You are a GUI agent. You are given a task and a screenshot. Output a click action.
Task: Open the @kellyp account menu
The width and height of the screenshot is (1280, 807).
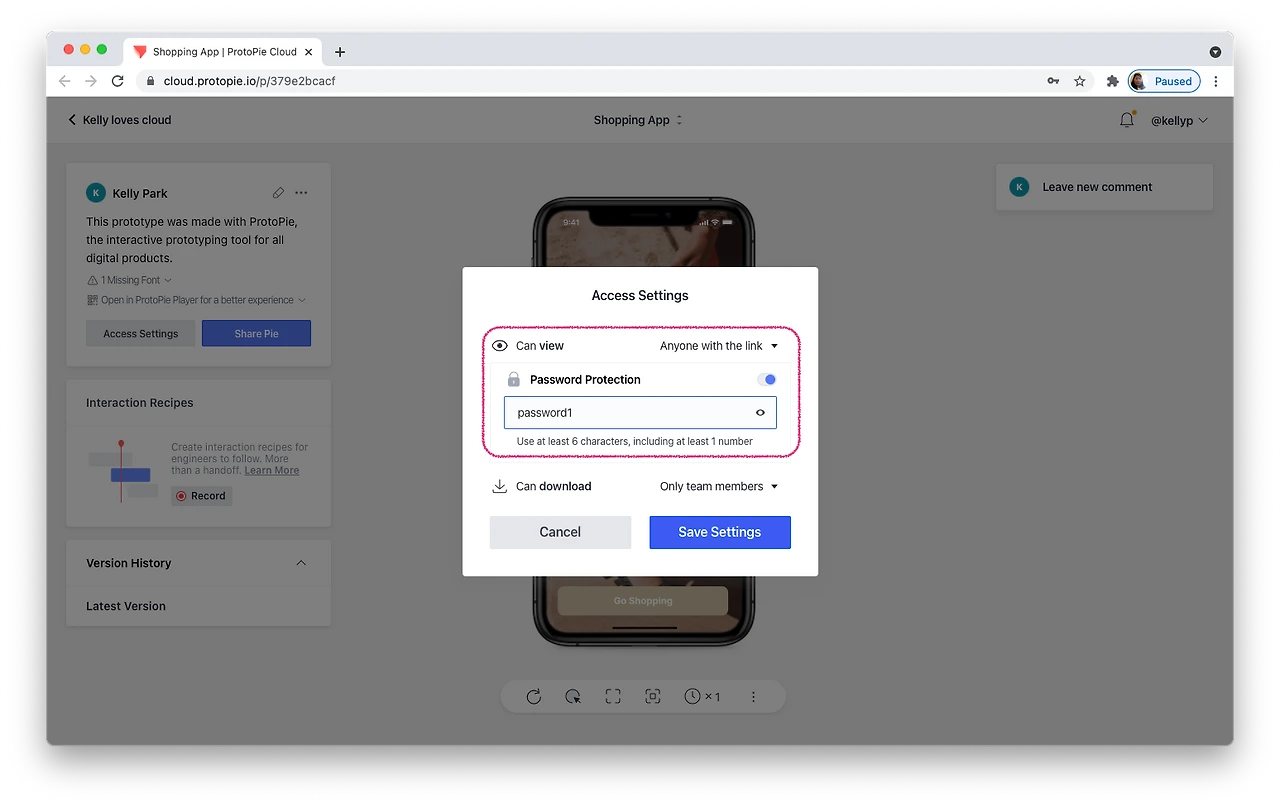coord(1179,120)
